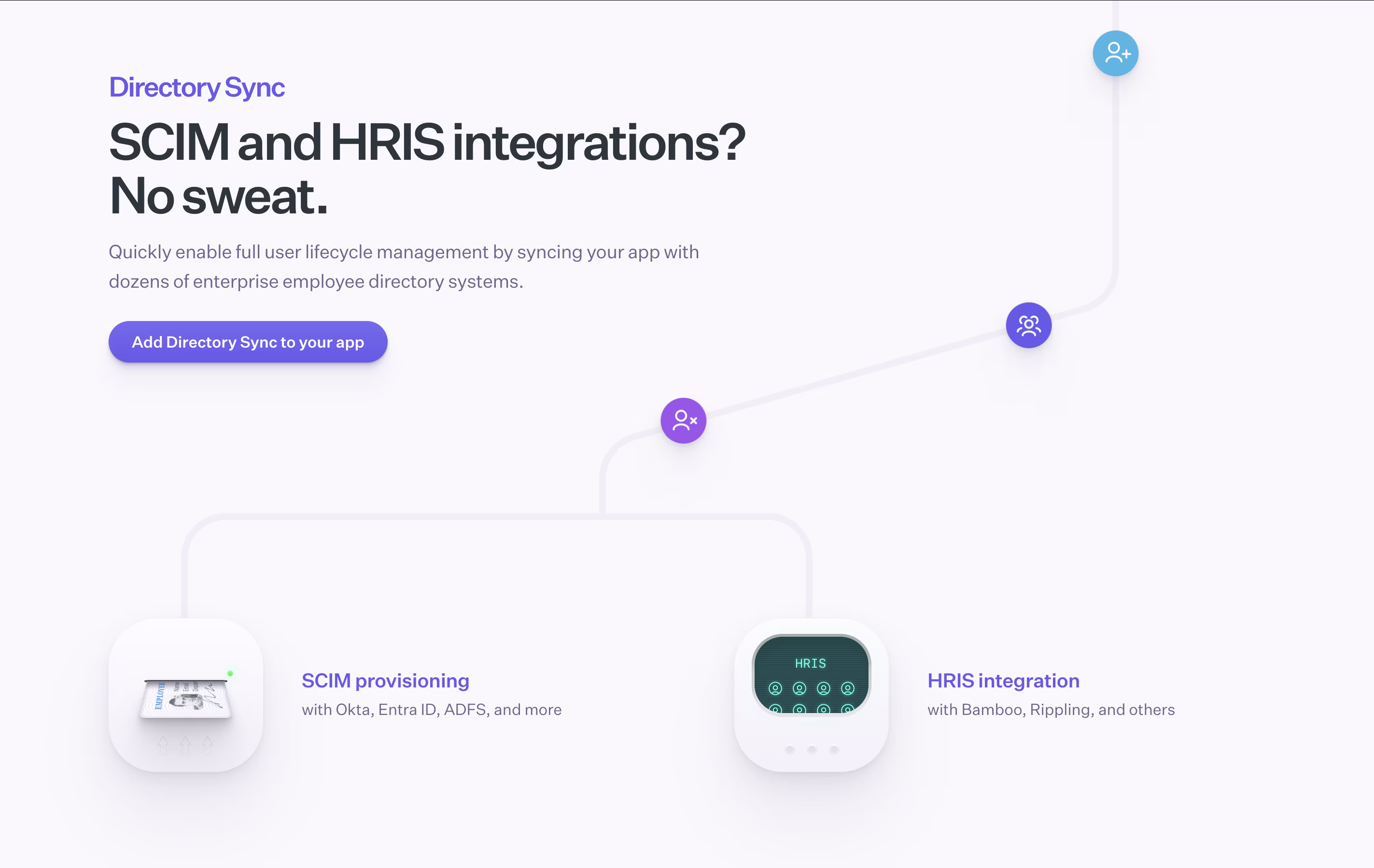Click the Directory Sync section label
This screenshot has width=1374, height=868.
click(x=196, y=87)
